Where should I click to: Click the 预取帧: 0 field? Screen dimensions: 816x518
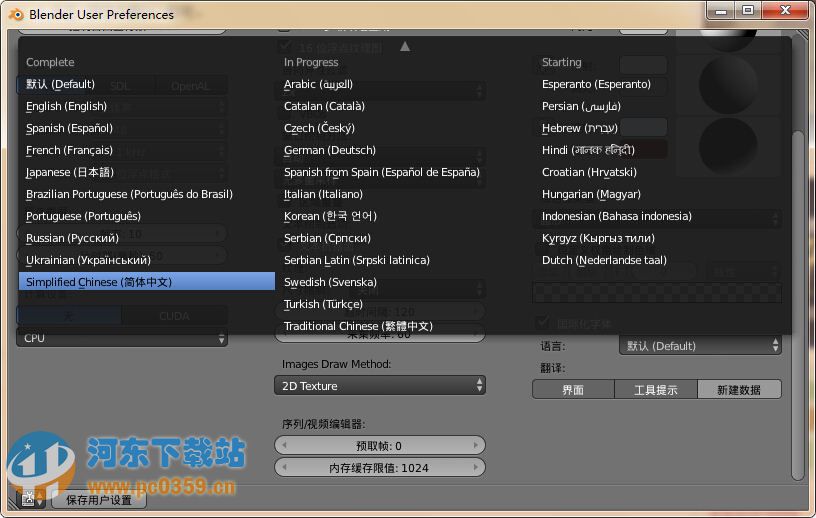[380, 446]
